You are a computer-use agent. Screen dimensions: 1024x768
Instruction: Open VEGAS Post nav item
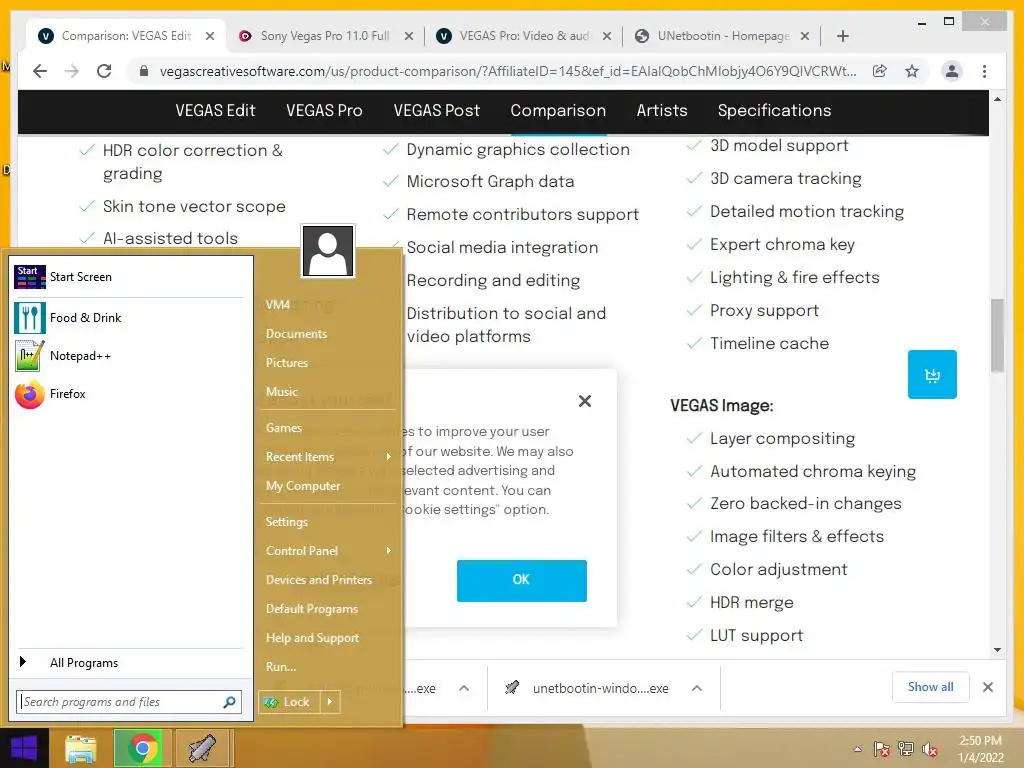click(x=436, y=110)
